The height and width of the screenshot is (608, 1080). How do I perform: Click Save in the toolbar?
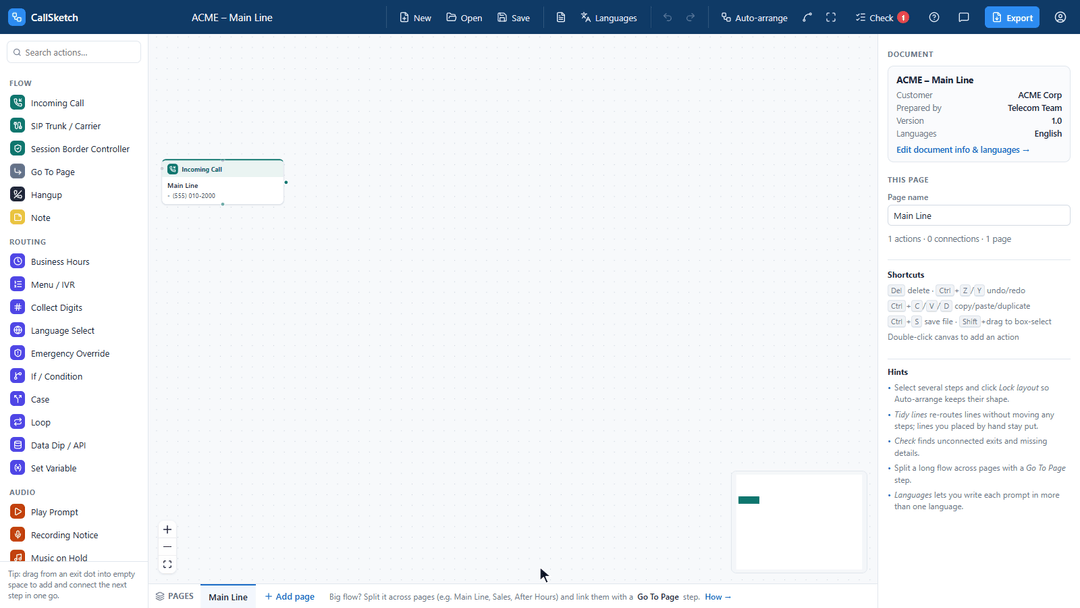coord(514,17)
